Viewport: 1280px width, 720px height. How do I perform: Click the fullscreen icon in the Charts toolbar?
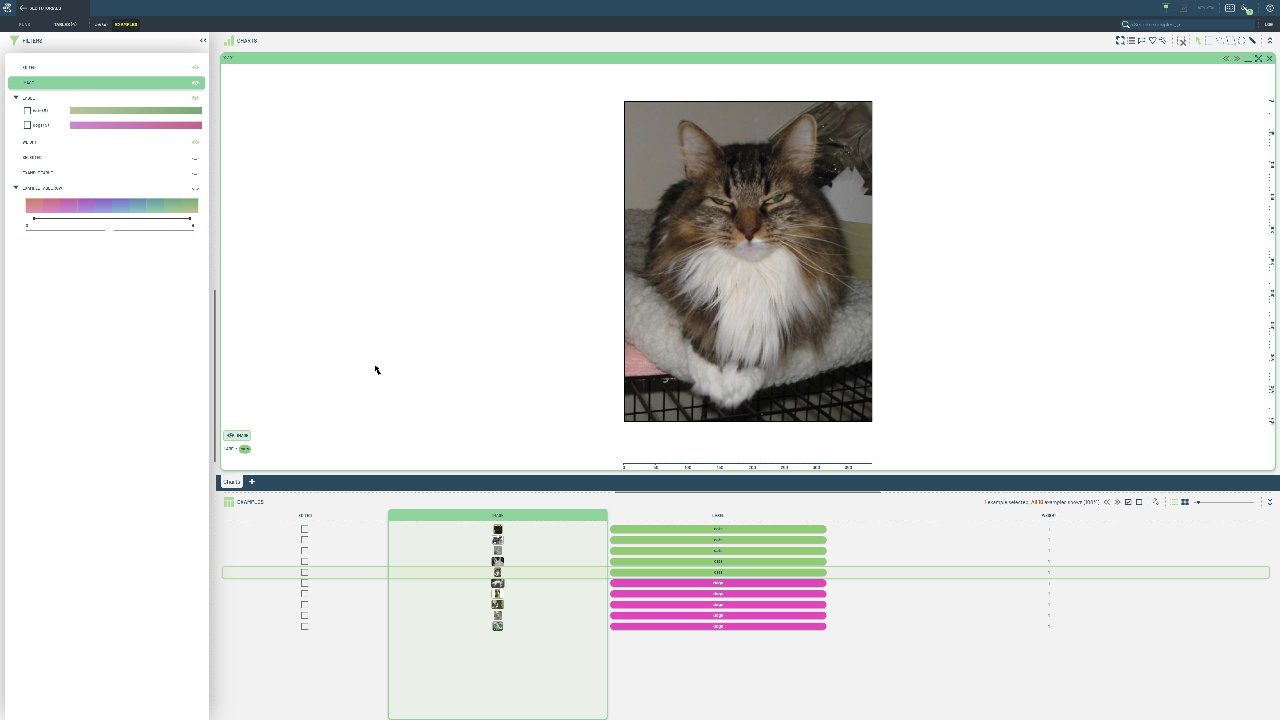1120,41
